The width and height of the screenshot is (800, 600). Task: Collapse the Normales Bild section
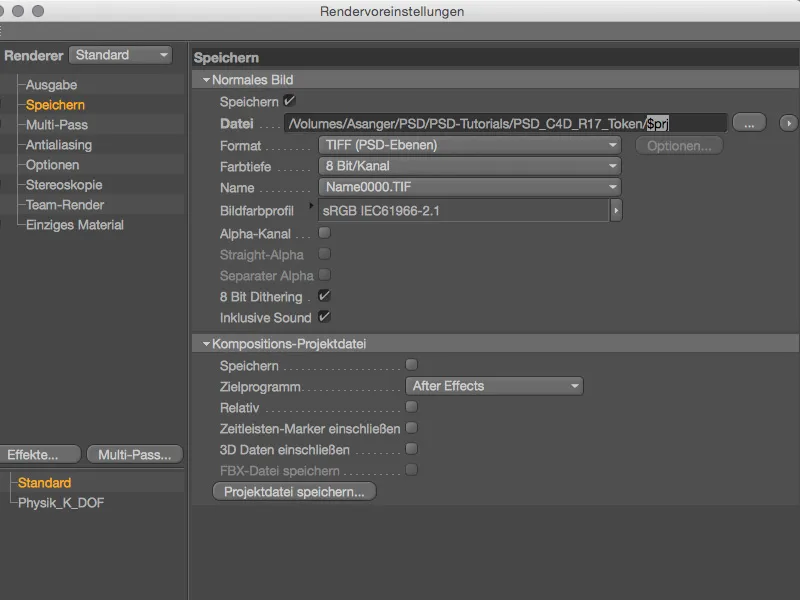click(x=206, y=80)
